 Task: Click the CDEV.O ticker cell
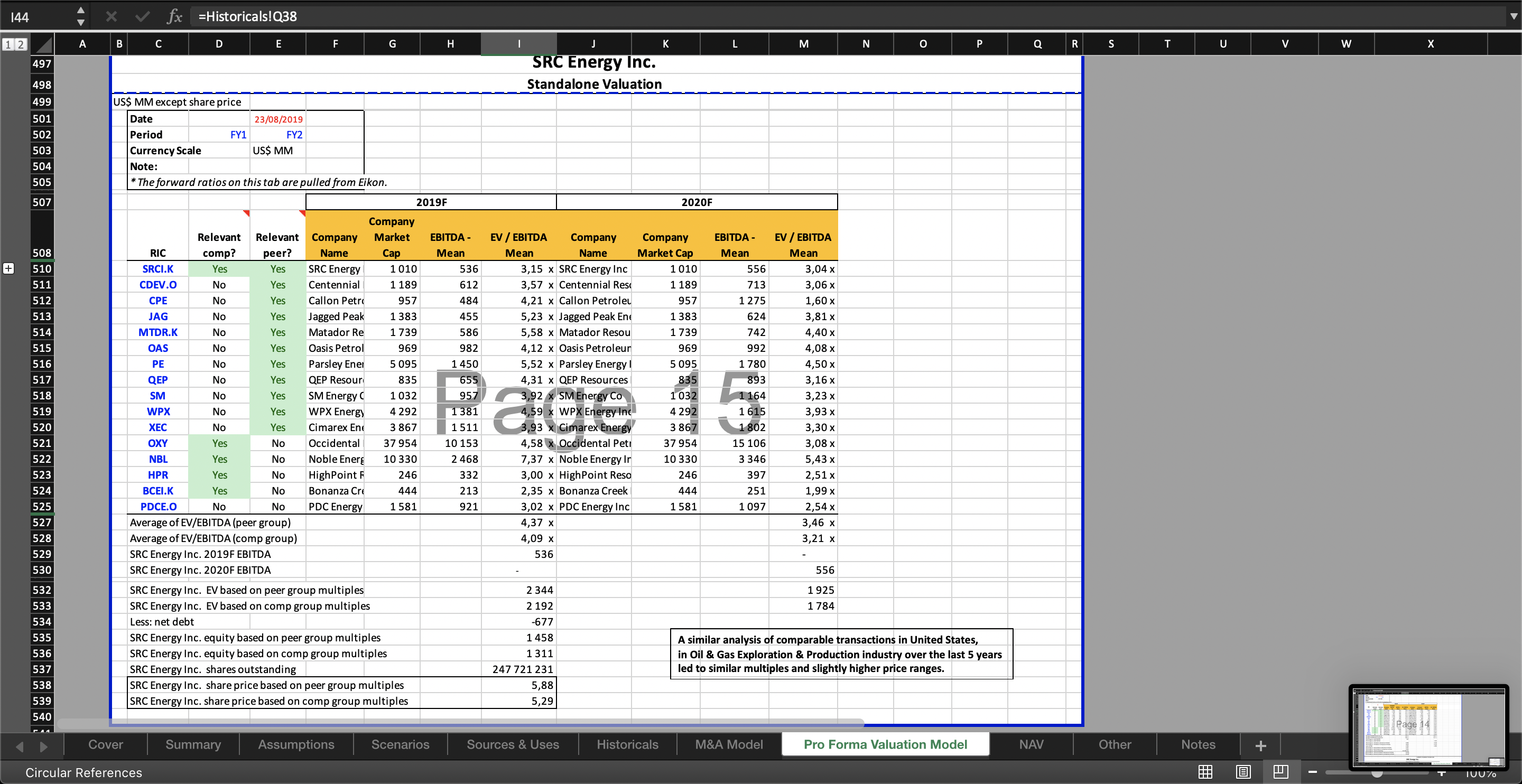158,285
